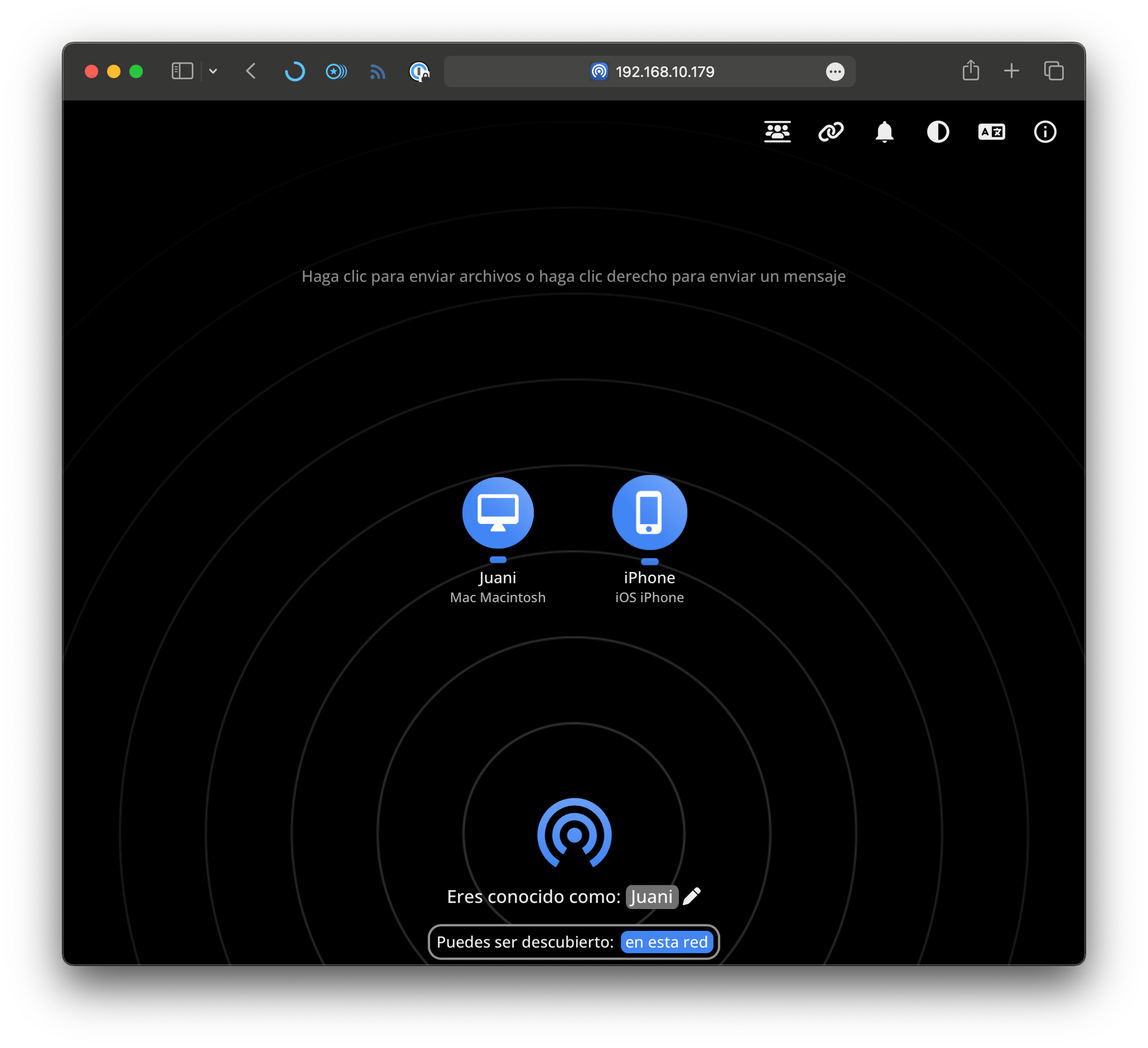The height and width of the screenshot is (1048, 1148).
Task: Click the green full-screen window button
Action: click(136, 71)
